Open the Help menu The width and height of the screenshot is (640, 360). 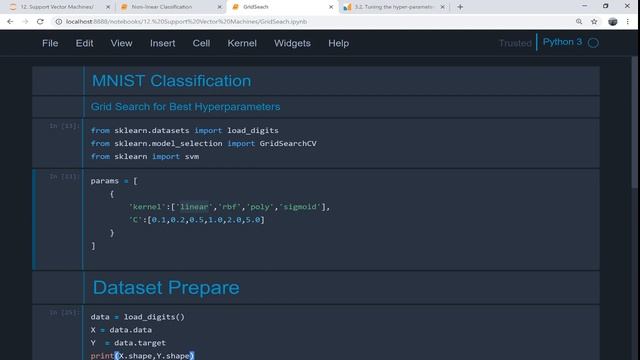[338, 43]
